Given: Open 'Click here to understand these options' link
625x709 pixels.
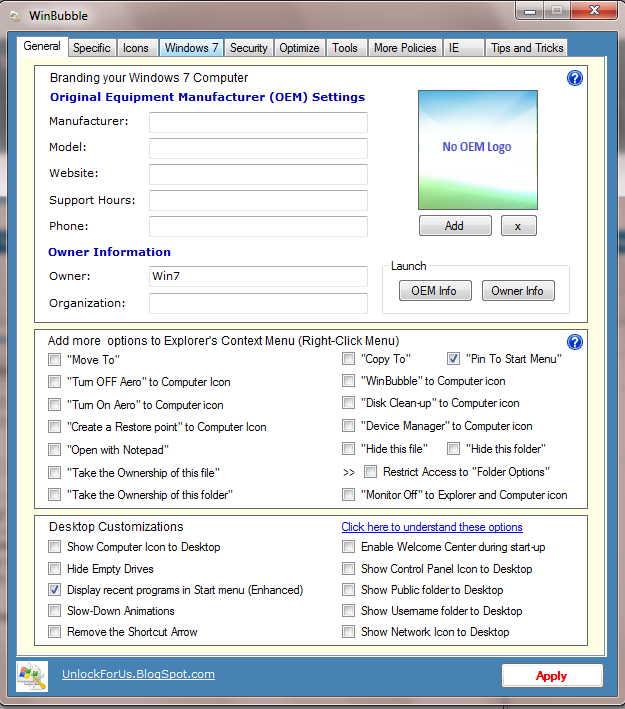Looking at the screenshot, I should pos(432,527).
